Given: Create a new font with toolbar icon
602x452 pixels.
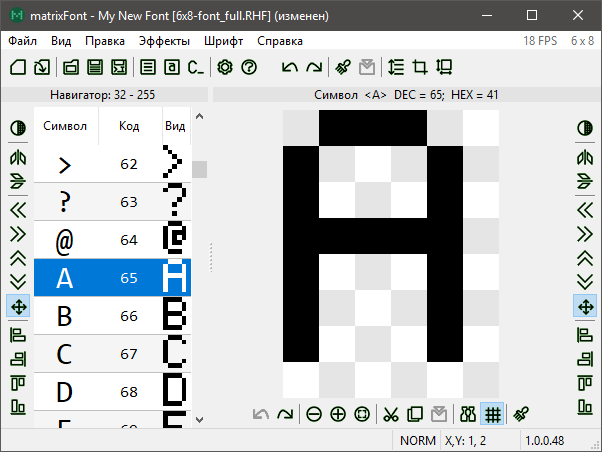Looking at the screenshot, I should coord(18,67).
